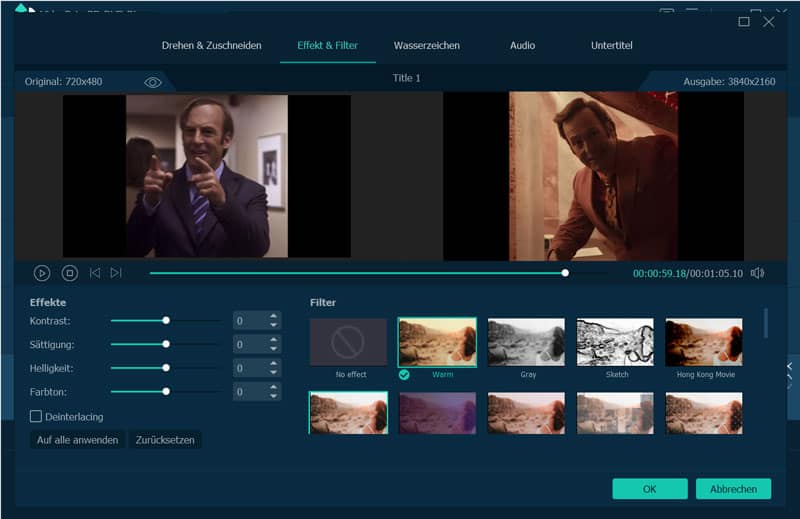Decrease the Sättigung value with the down arrow
The width and height of the screenshot is (800, 519).
click(x=273, y=348)
